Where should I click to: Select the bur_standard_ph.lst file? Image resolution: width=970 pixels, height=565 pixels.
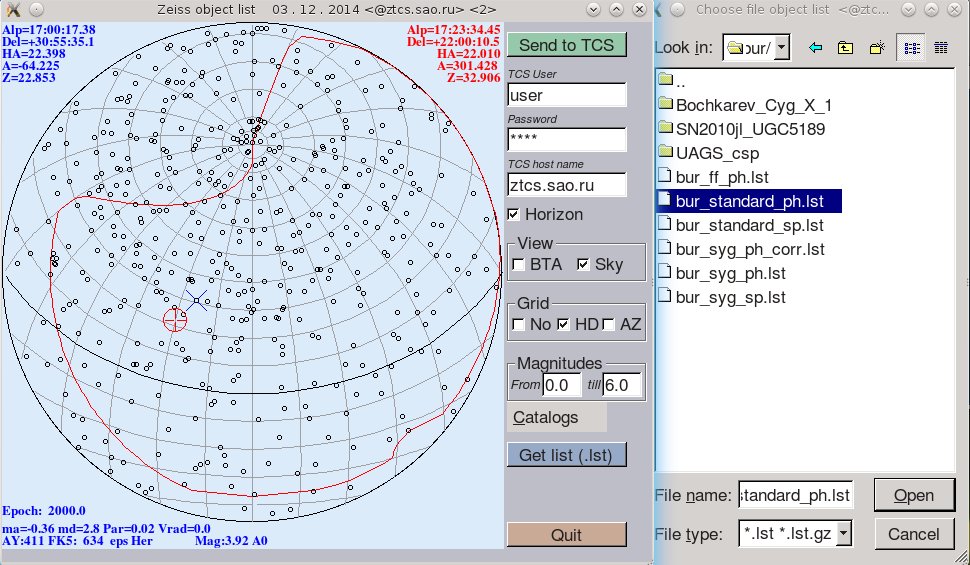click(x=749, y=201)
